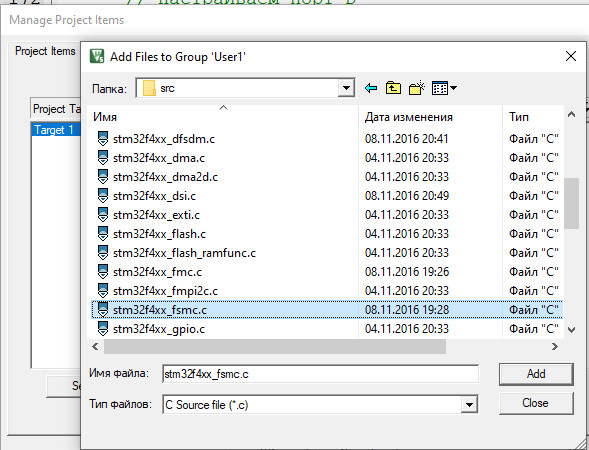Sort by Имя column header
This screenshot has height=450, width=589.
tap(223, 117)
